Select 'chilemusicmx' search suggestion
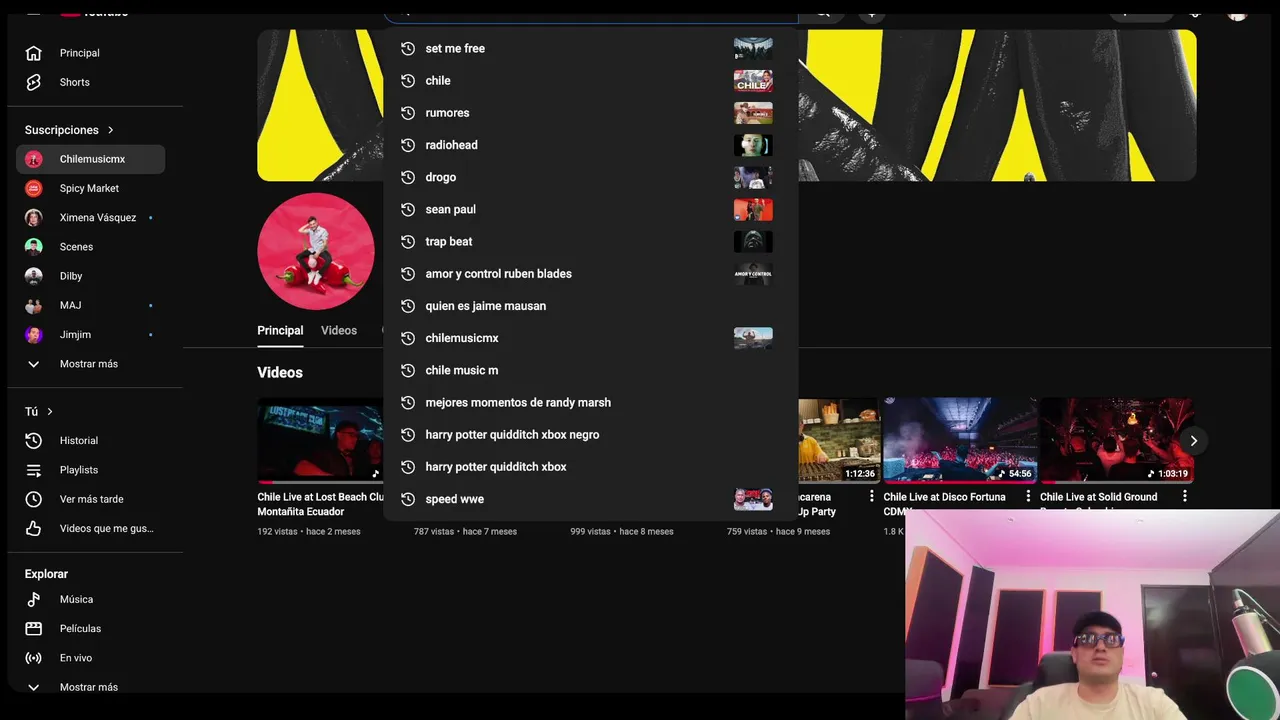Screen dimensions: 1280x720 point(590,338)
